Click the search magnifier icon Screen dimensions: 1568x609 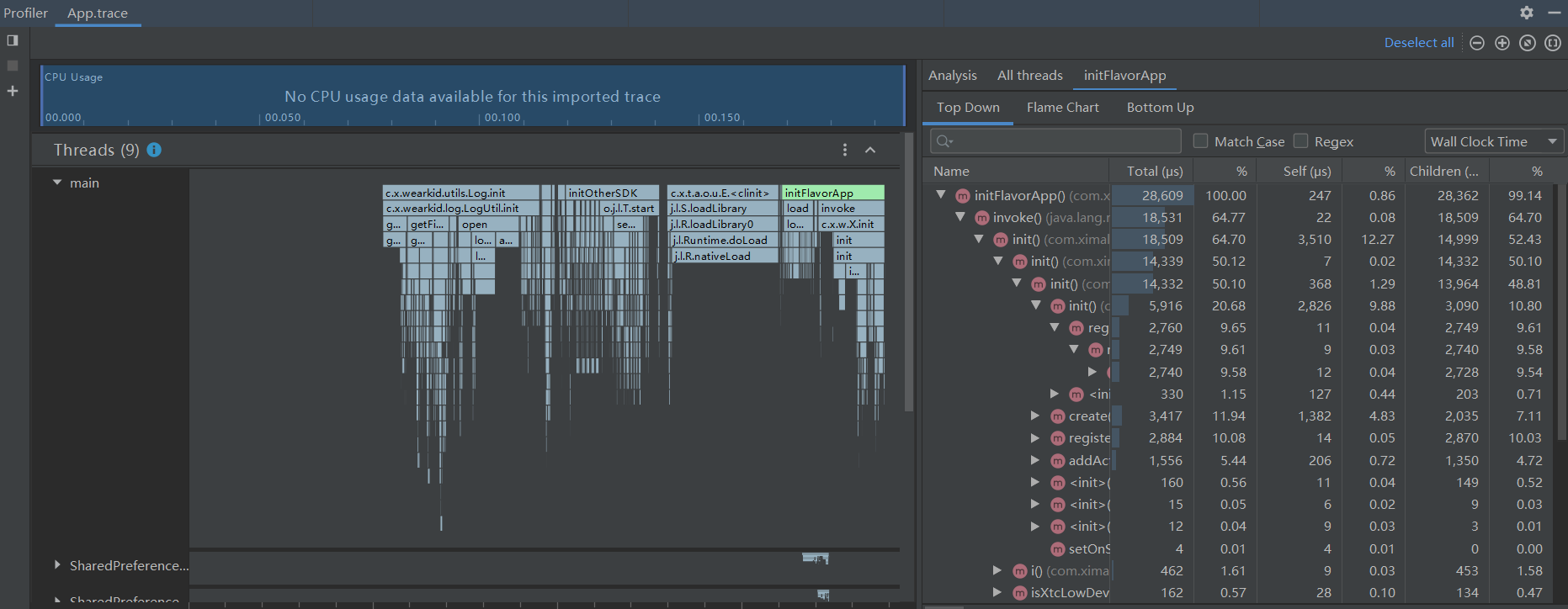pos(944,141)
